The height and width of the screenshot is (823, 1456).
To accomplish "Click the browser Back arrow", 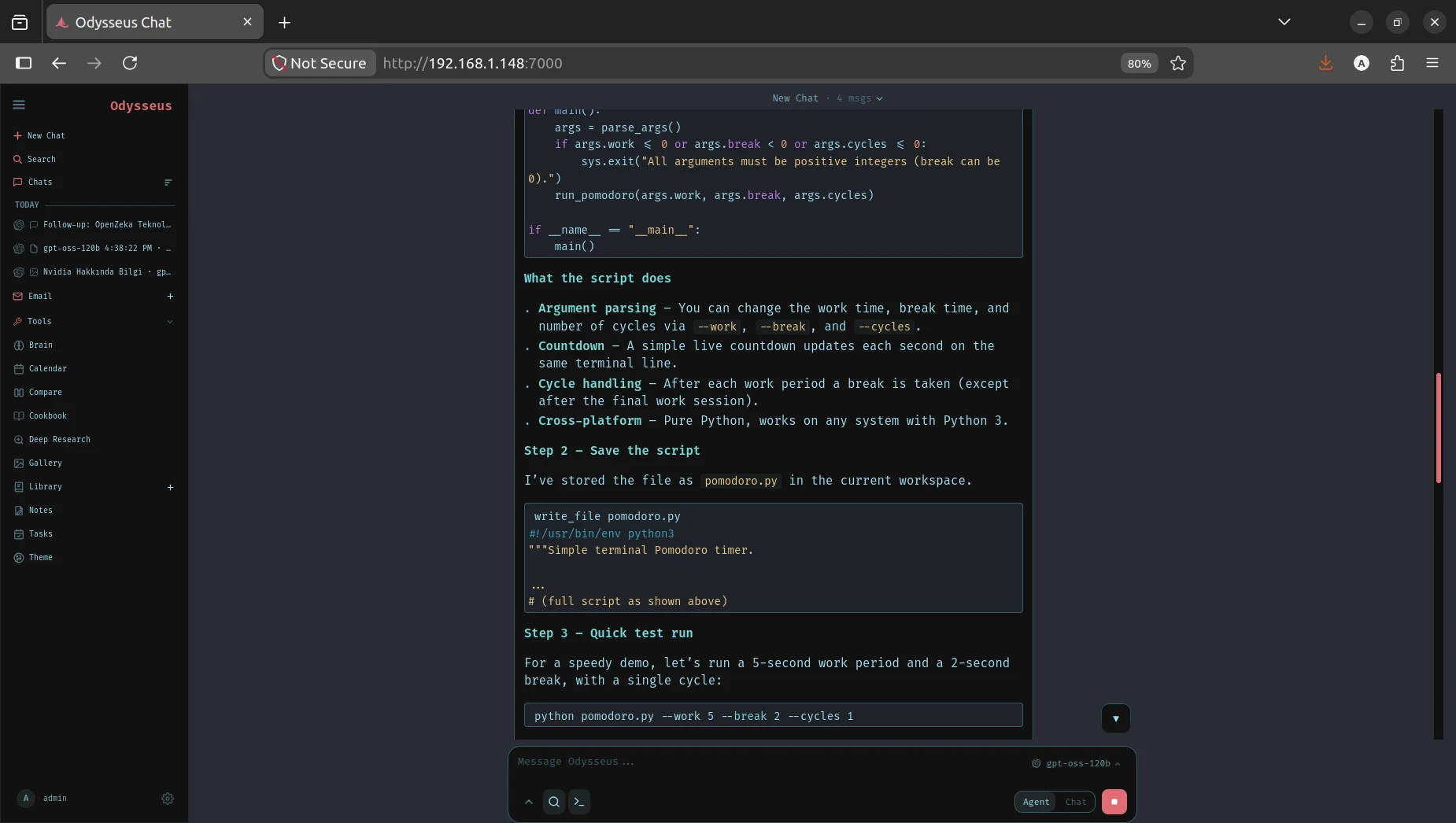I will [59, 63].
